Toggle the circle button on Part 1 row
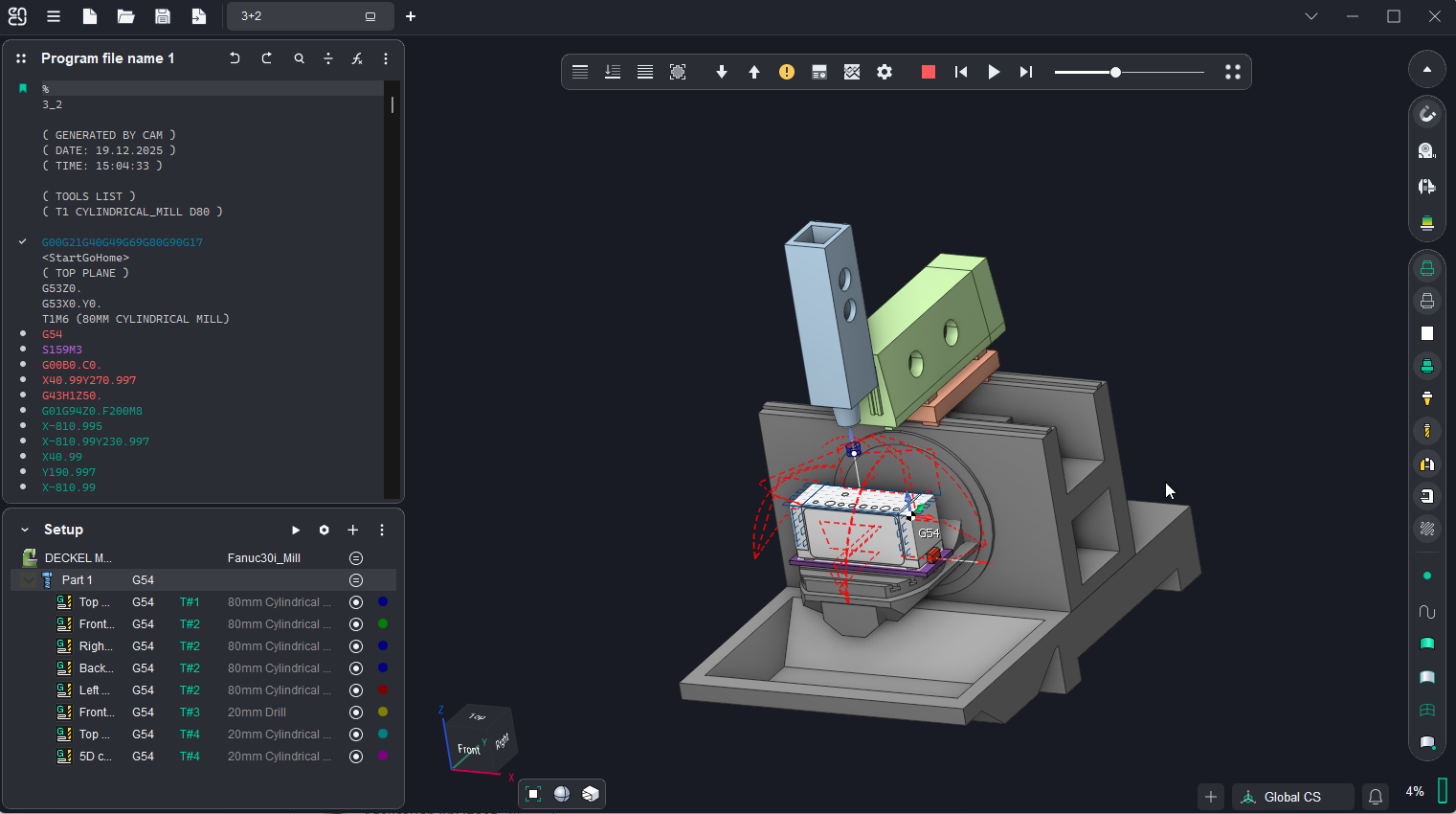The image size is (1456, 814). pyautogui.click(x=356, y=580)
